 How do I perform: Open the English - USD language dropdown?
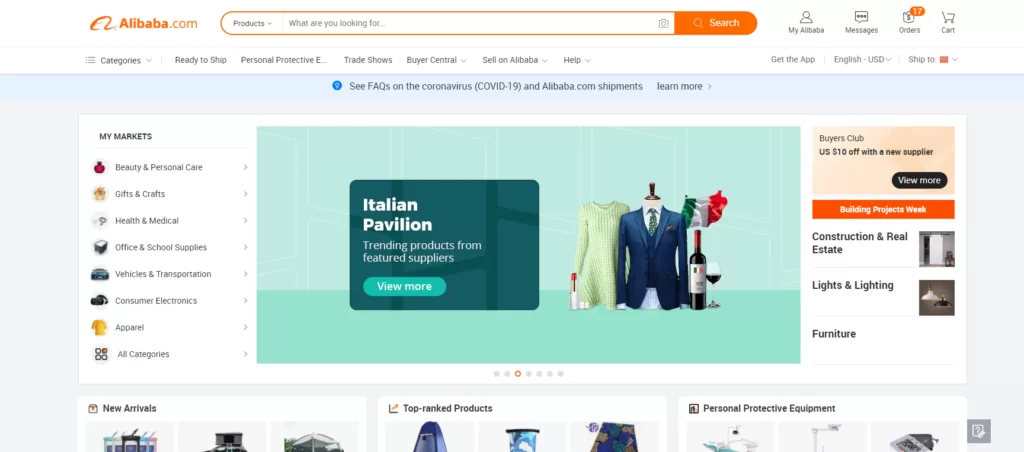coord(864,60)
